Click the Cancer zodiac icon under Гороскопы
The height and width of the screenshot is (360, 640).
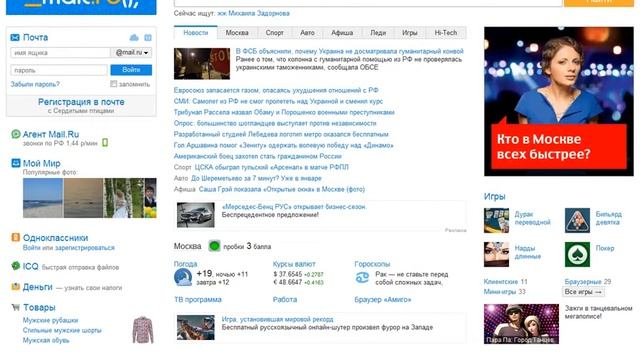362,278
